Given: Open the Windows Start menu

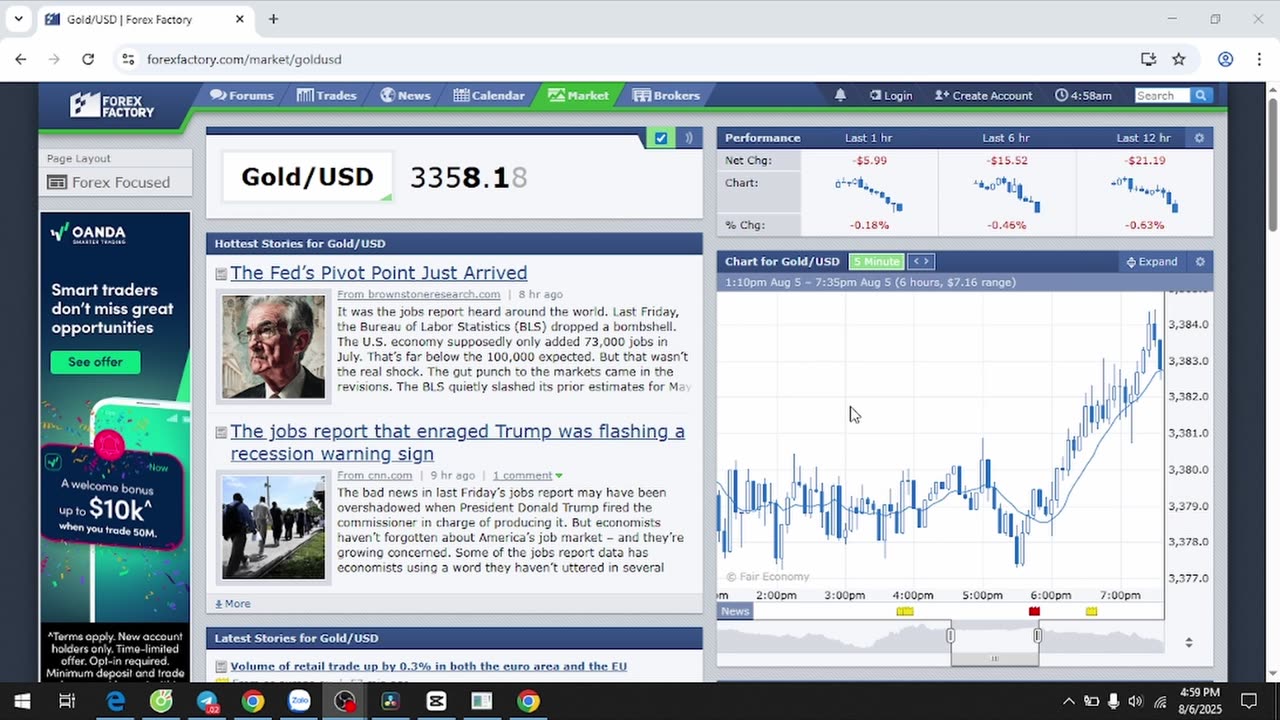Looking at the screenshot, I should point(22,701).
